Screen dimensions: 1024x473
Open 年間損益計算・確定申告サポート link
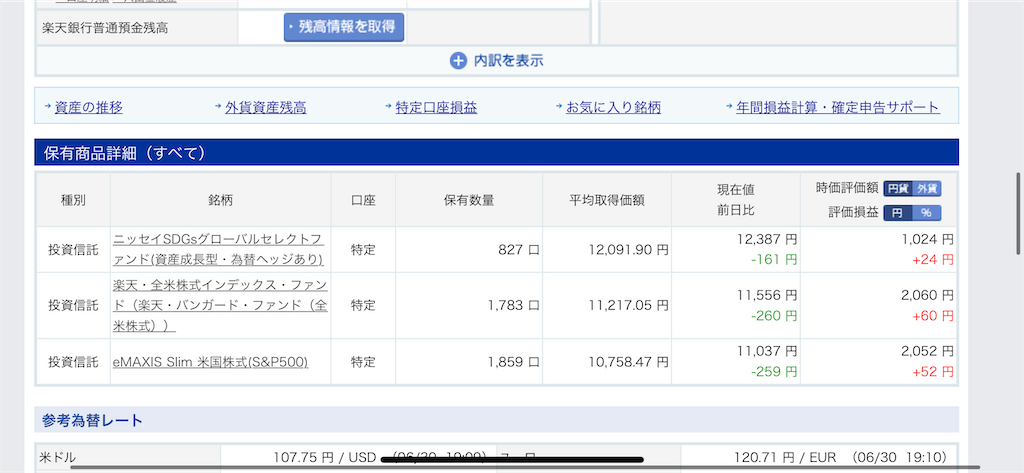pos(838,107)
